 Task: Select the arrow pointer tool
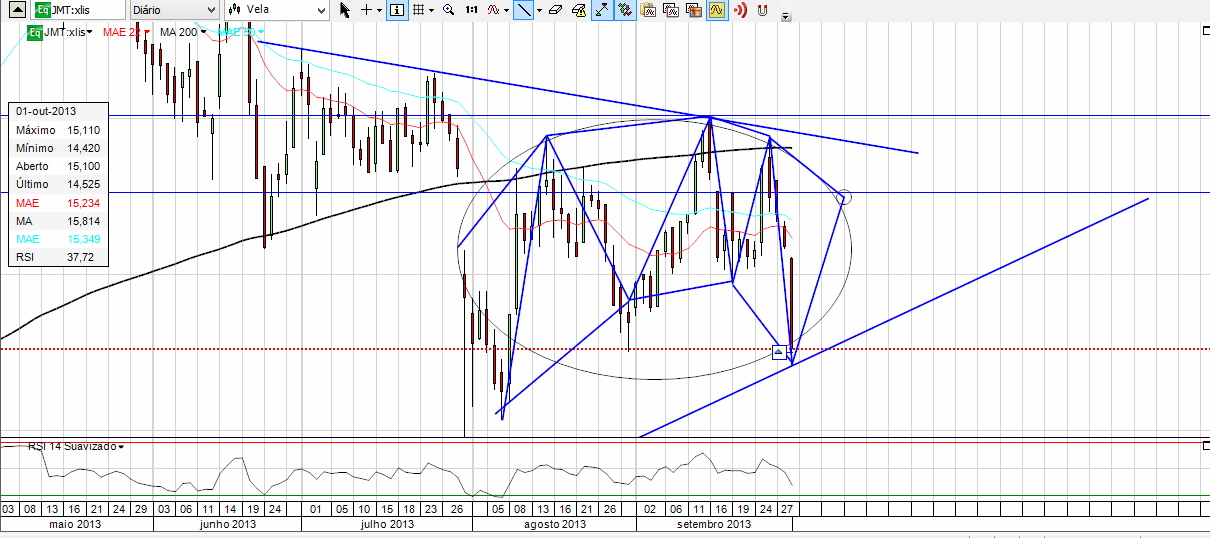click(345, 10)
